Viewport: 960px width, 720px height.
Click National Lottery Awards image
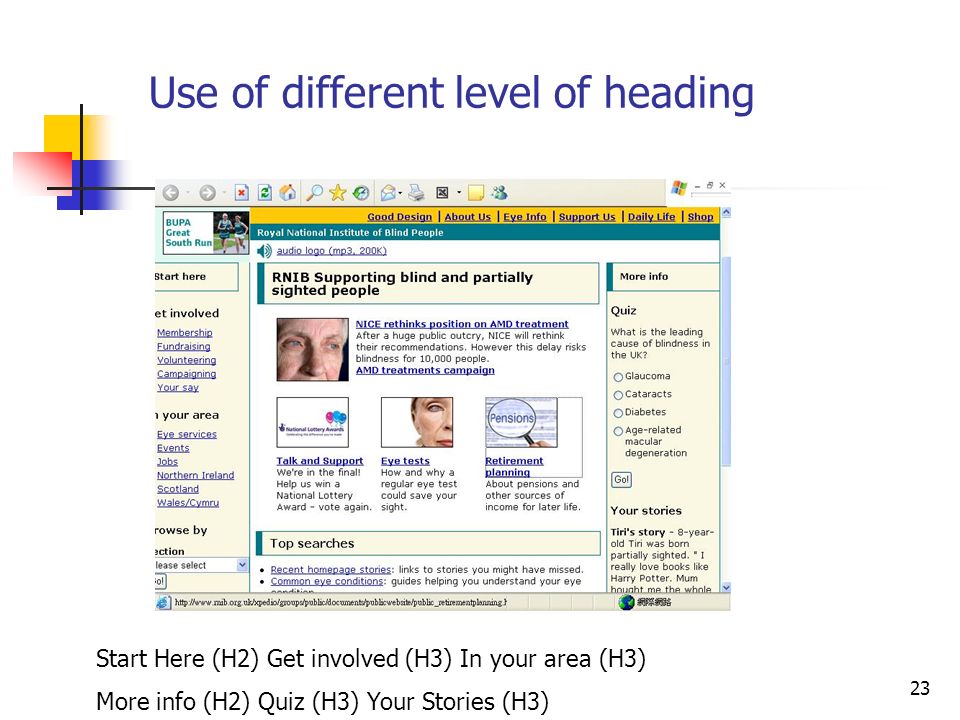(313, 422)
